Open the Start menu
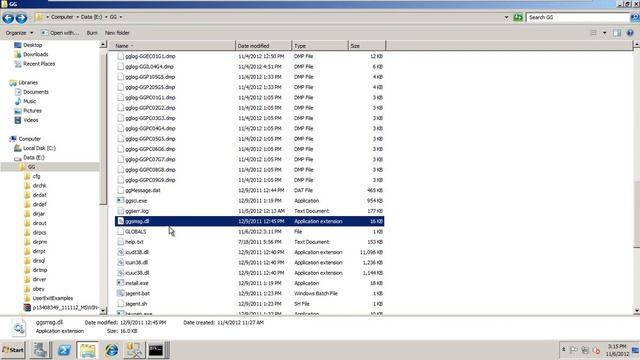The image size is (640, 360). 13,350
